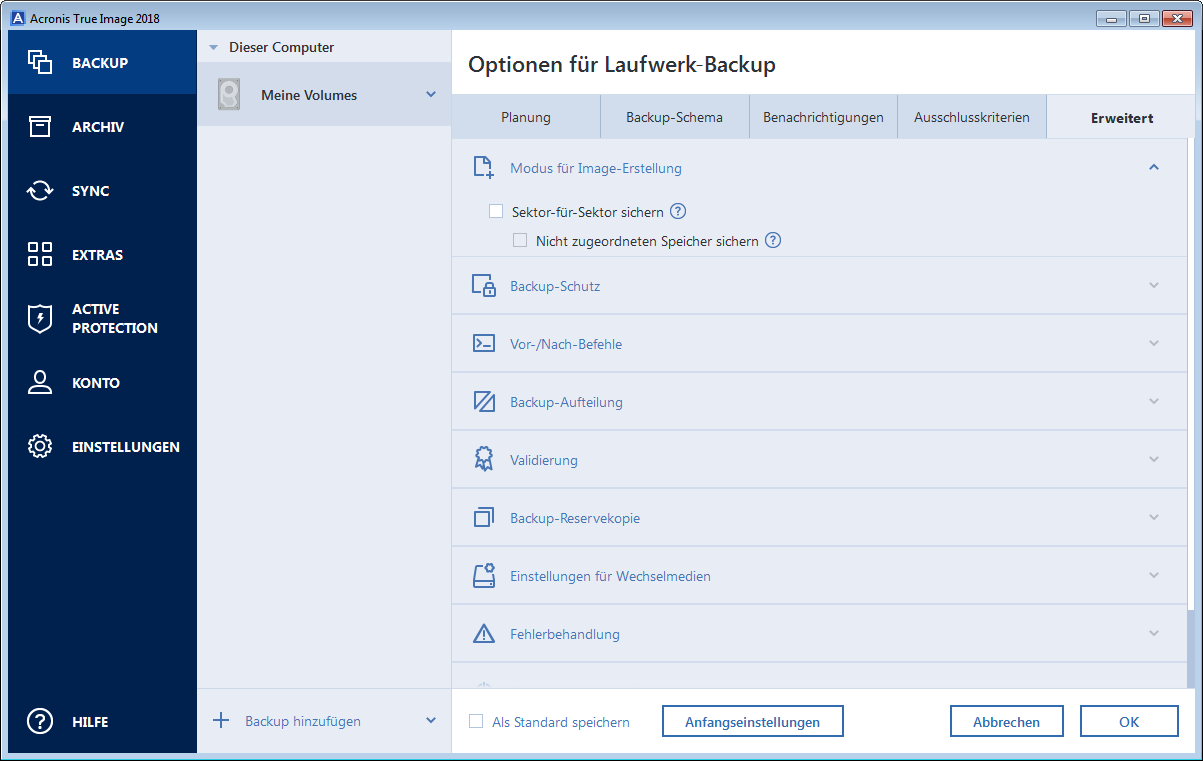Click the Backup icon in sidebar

(40, 62)
